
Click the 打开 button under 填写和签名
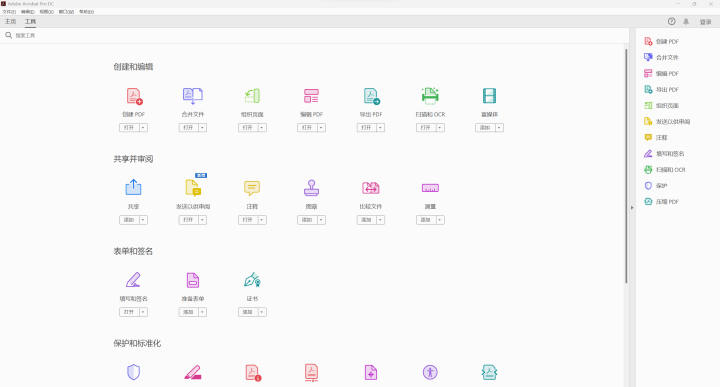pyautogui.click(x=129, y=312)
